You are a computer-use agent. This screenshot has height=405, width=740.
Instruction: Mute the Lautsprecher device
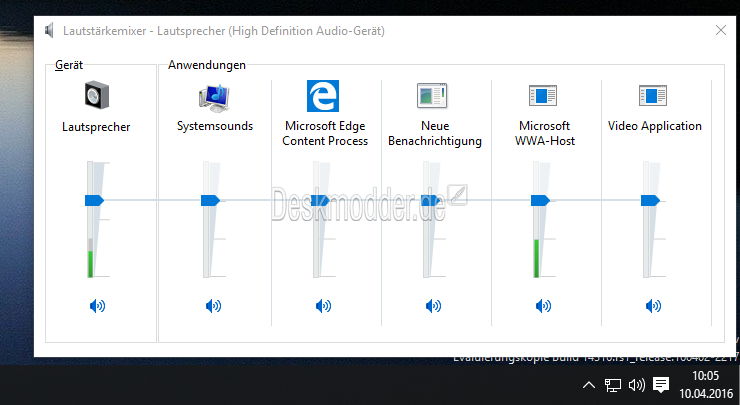tap(97, 306)
